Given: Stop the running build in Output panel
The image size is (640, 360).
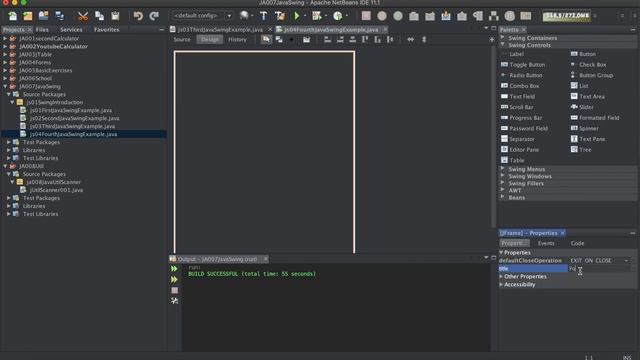Looking at the screenshot, I should pos(174,290).
